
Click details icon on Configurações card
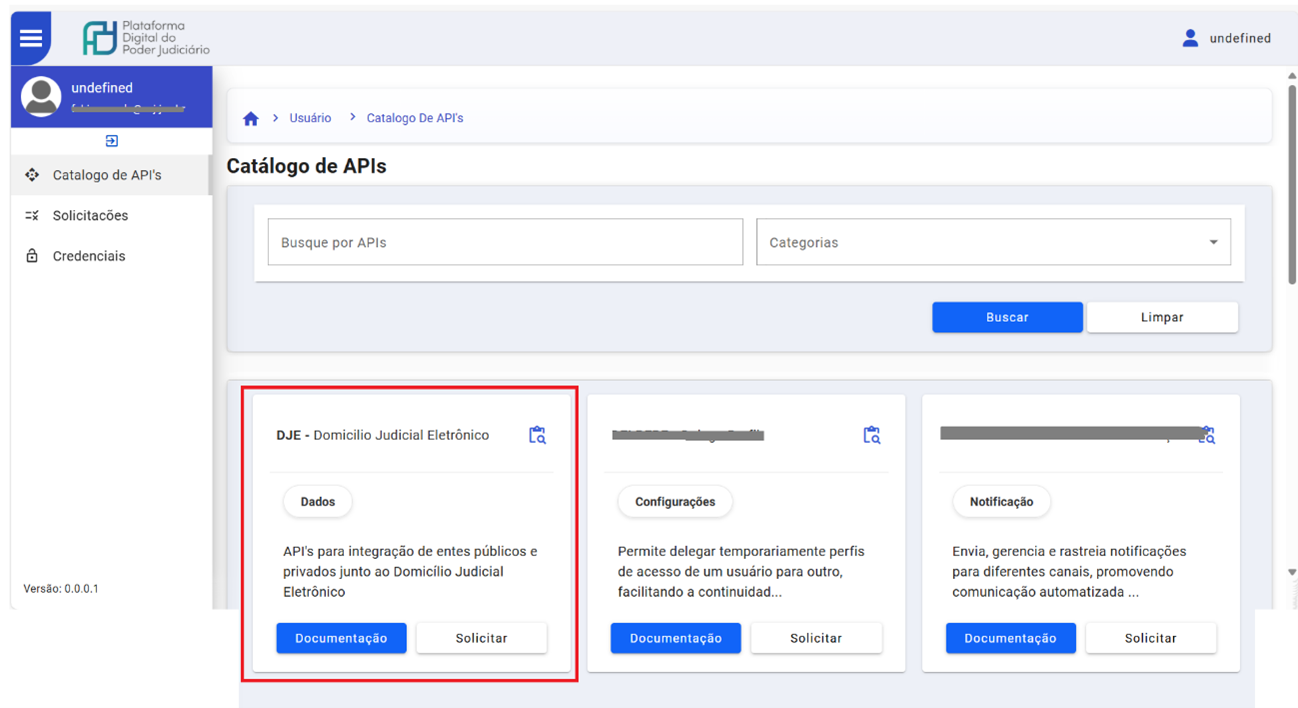(x=872, y=435)
